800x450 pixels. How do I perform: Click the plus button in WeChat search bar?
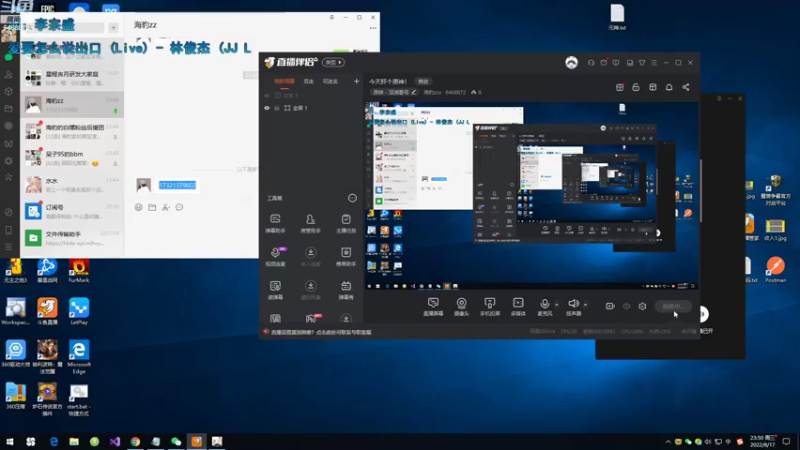[x=113, y=28]
